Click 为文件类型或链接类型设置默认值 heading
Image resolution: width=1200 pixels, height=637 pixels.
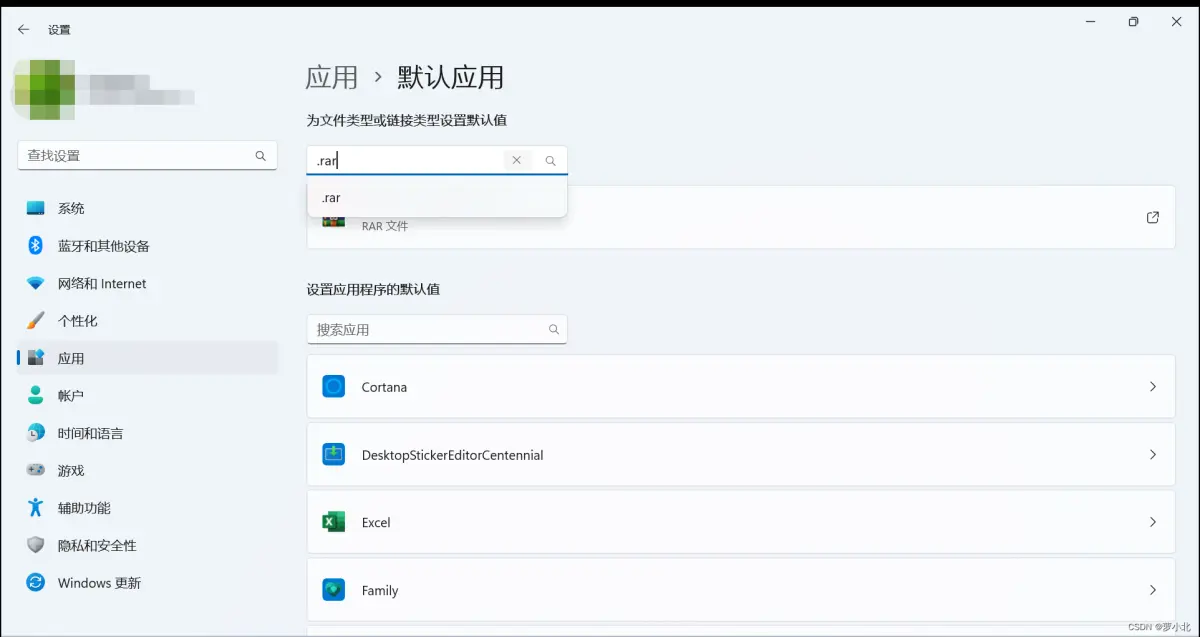[x=407, y=120]
